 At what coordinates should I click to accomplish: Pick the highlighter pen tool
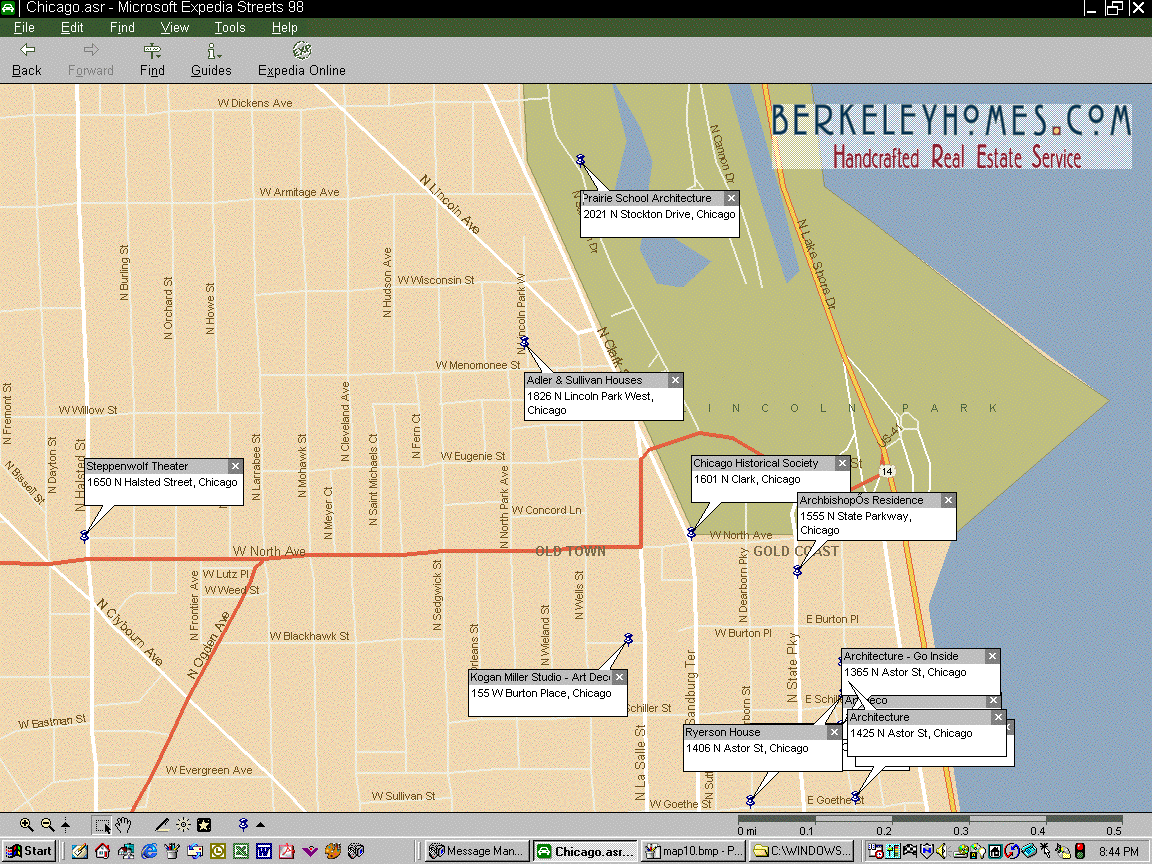pyautogui.click(x=162, y=825)
